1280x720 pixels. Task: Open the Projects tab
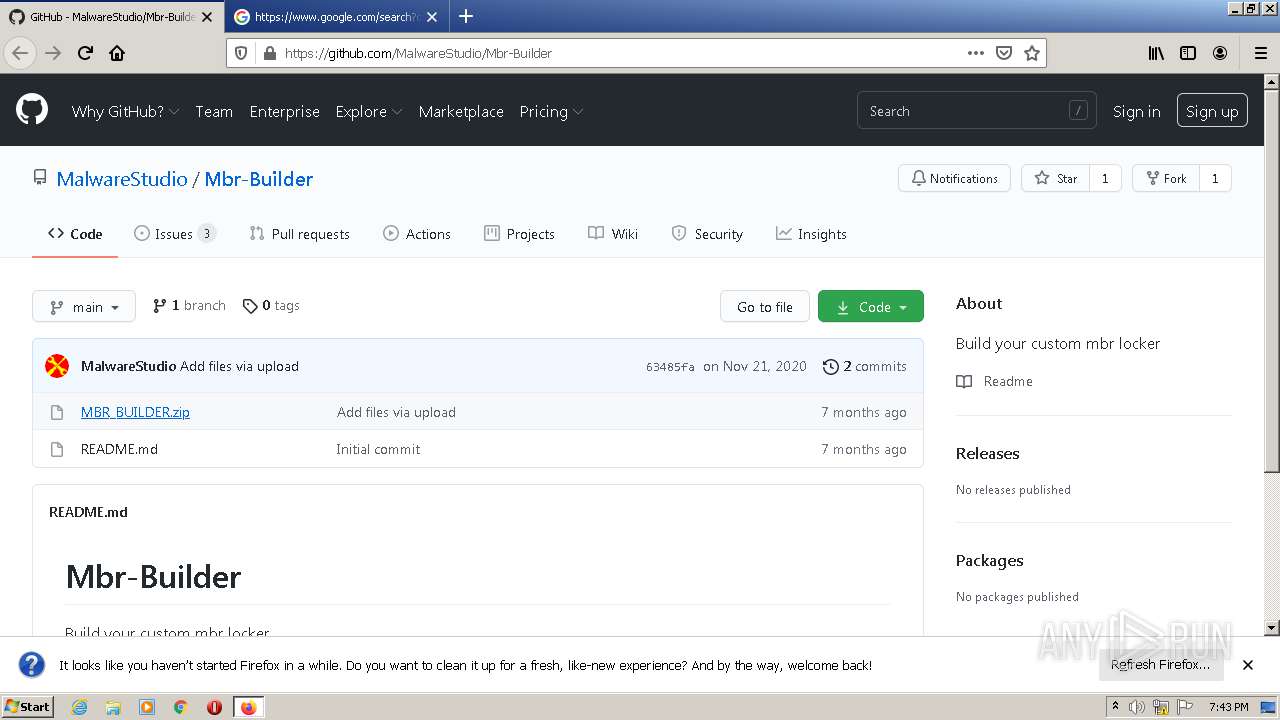tap(519, 234)
